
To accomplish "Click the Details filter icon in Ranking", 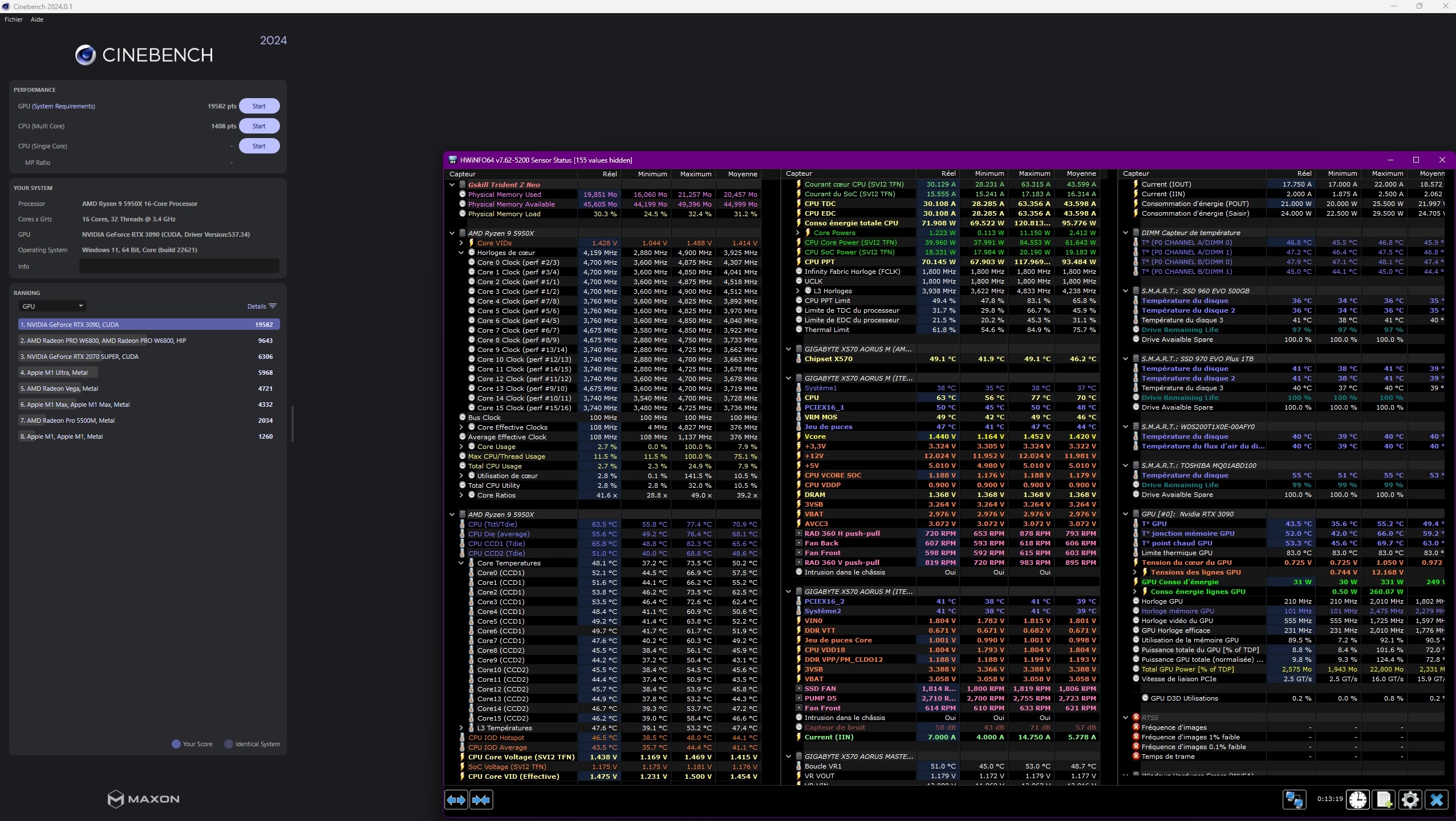I will [273, 306].
